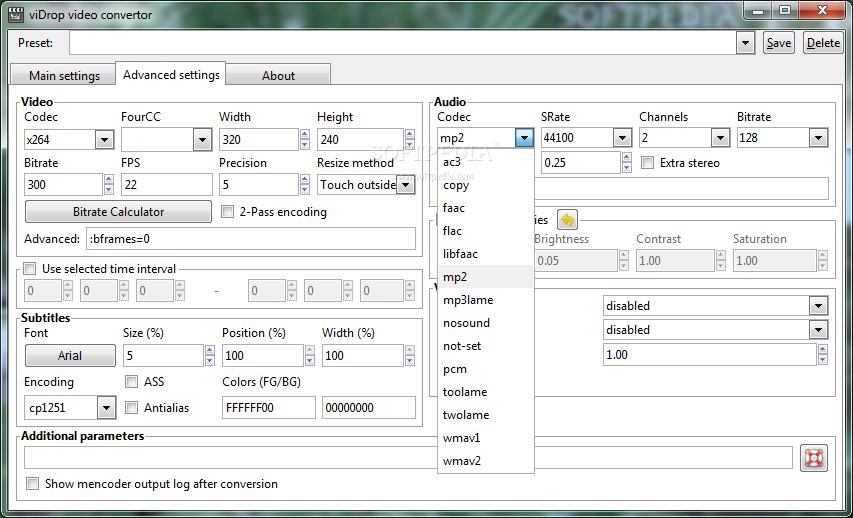Viewport: 853px width, 518px height.
Task: Decrease subtitle Position stepper
Action: [x=310, y=360]
